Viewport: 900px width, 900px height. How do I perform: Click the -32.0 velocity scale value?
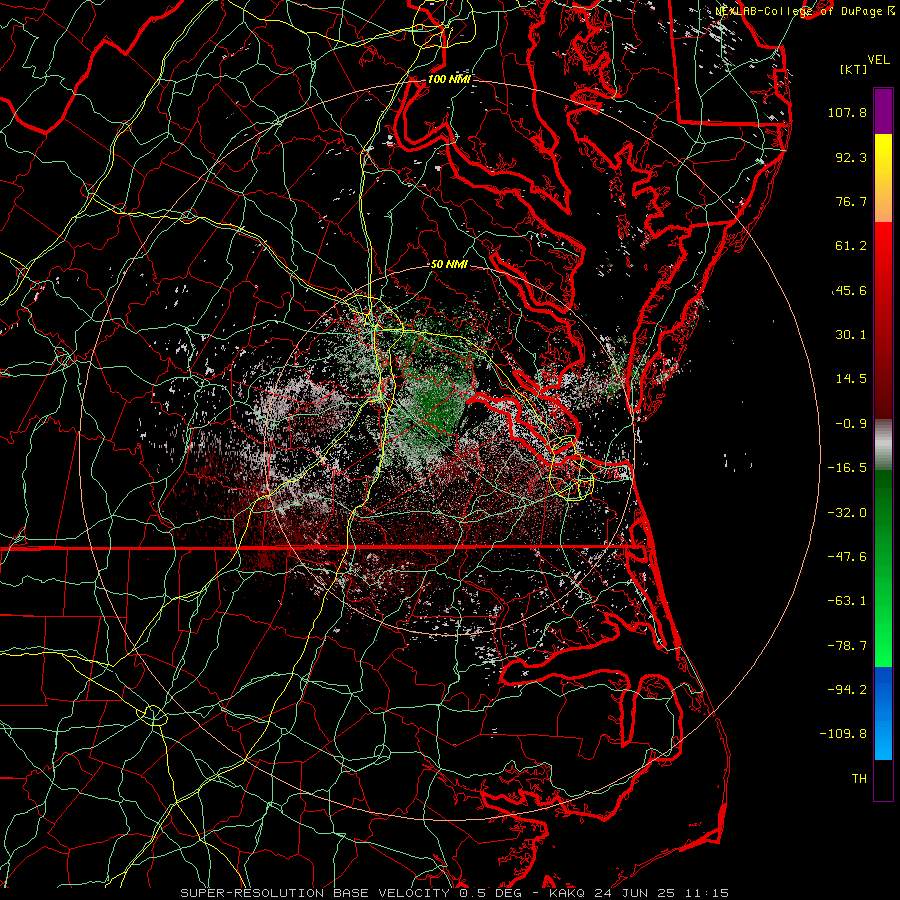[847, 513]
